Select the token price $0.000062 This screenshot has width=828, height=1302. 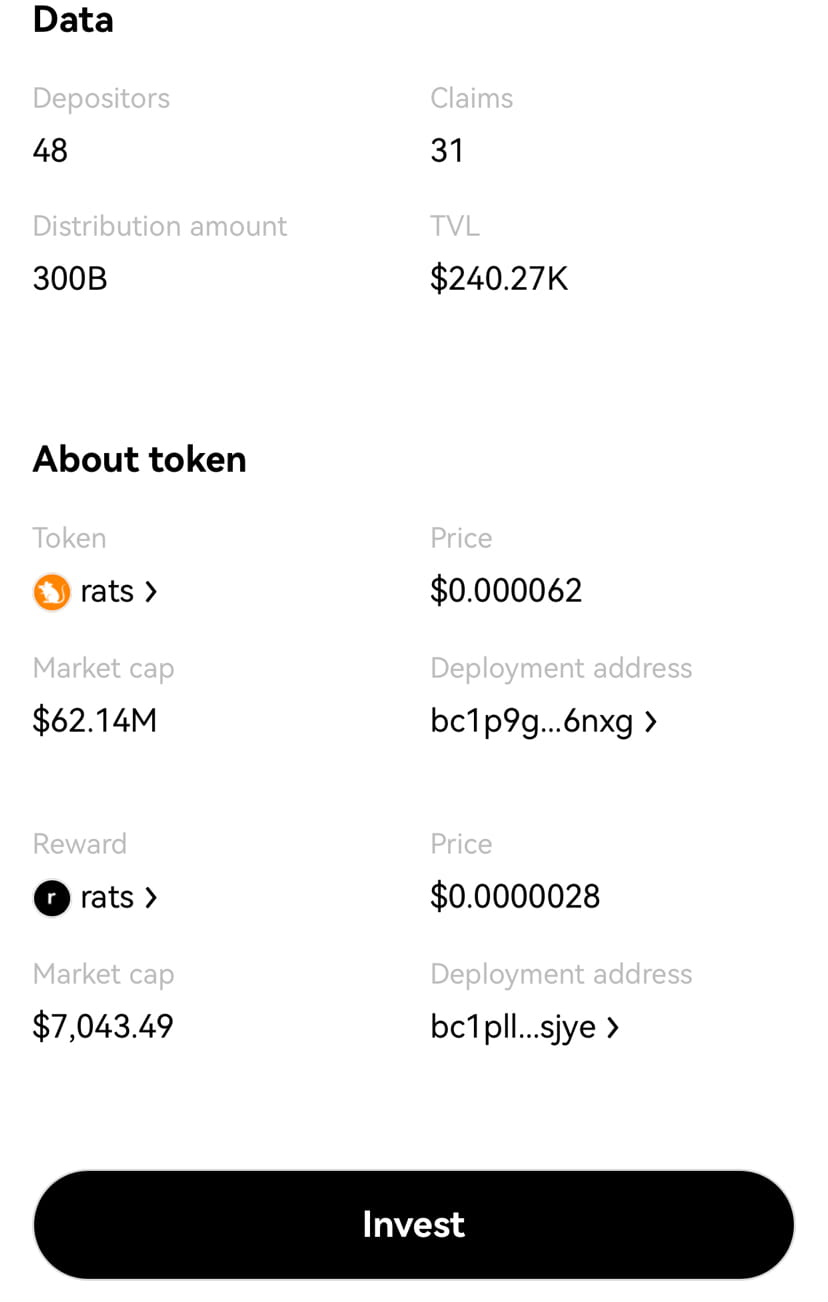click(506, 591)
